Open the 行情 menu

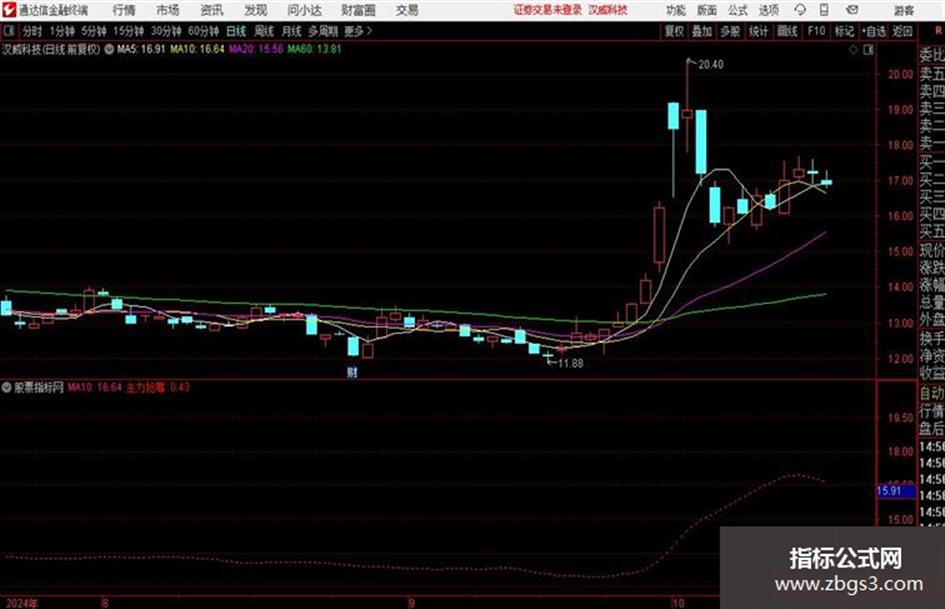tap(124, 10)
